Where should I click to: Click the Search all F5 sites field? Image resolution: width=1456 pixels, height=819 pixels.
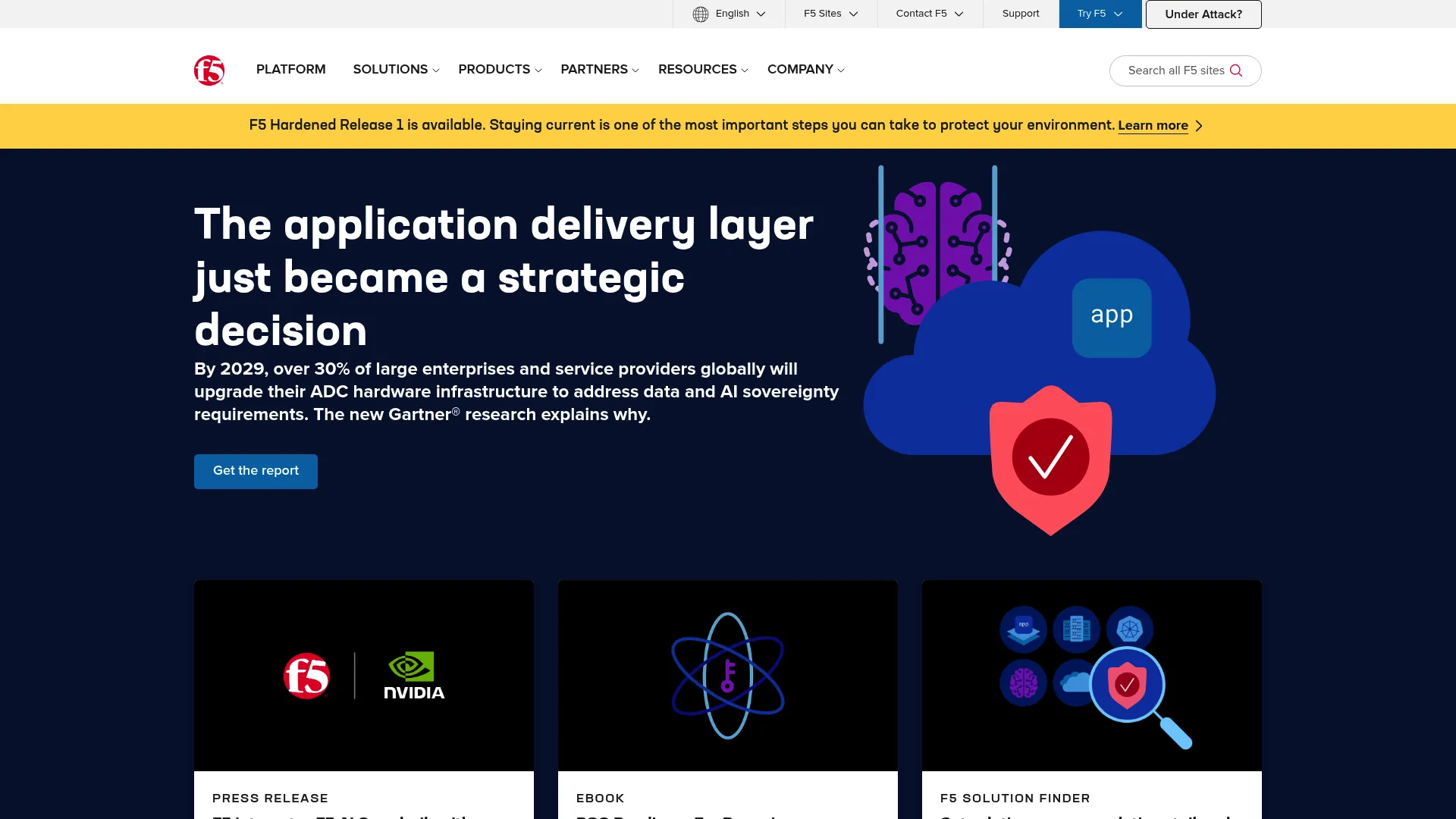click(x=1185, y=71)
